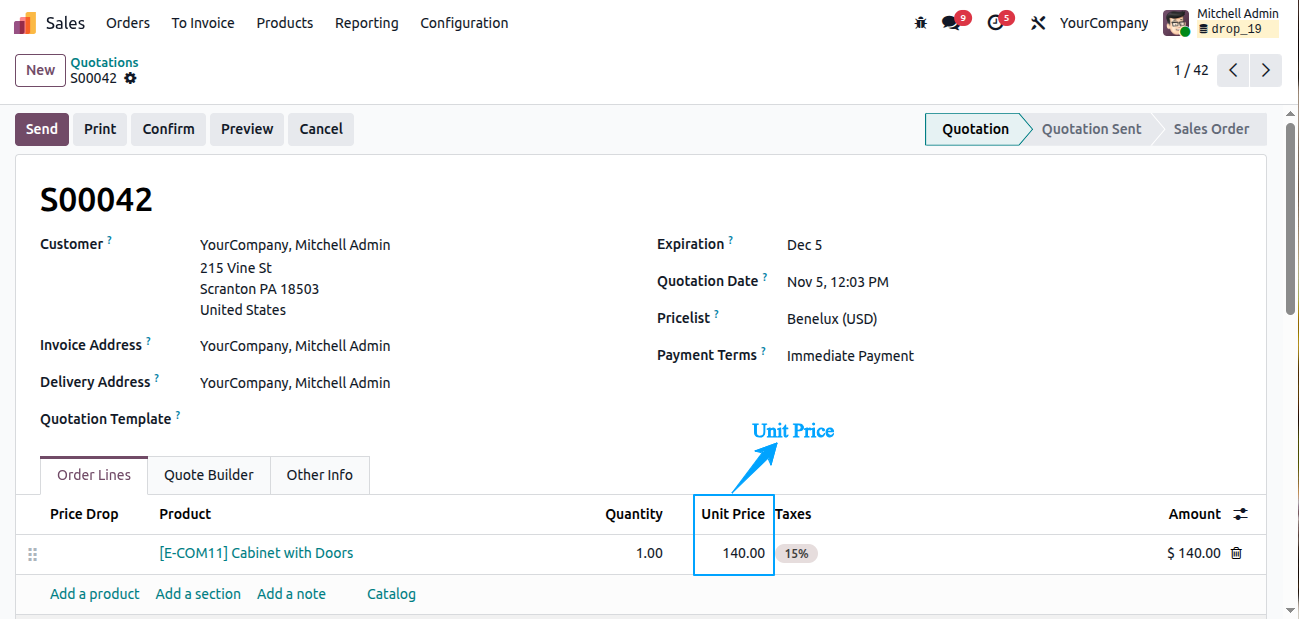Click Add a product link
Viewport: 1299px width, 619px height.
click(x=95, y=594)
